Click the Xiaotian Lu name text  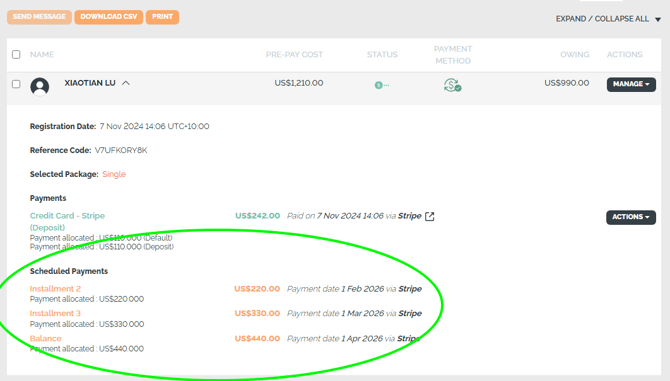pyautogui.click(x=90, y=83)
